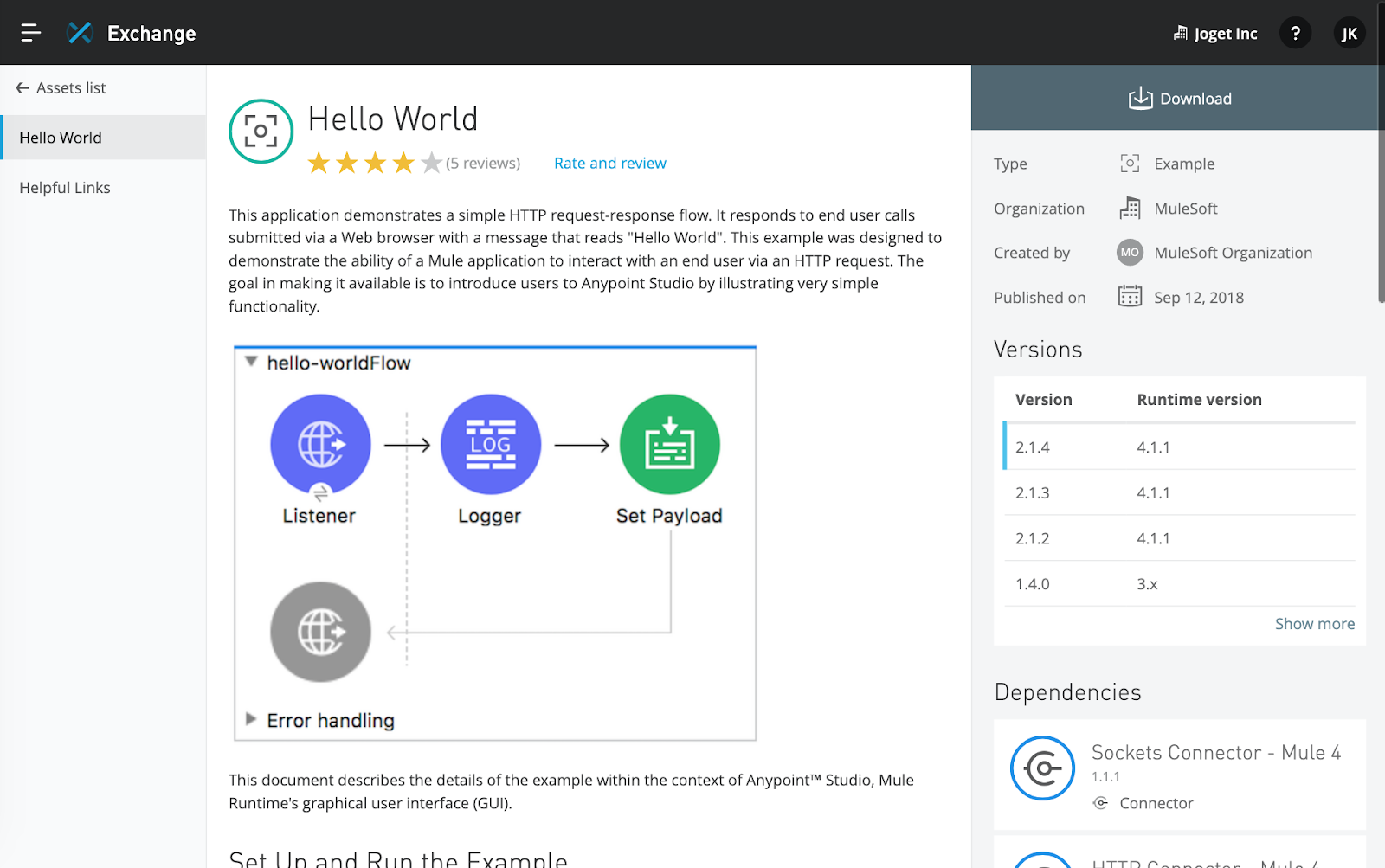The width and height of the screenshot is (1385, 868).
Task: Click the MuleSoft Organization creator name
Action: pos(1233,253)
